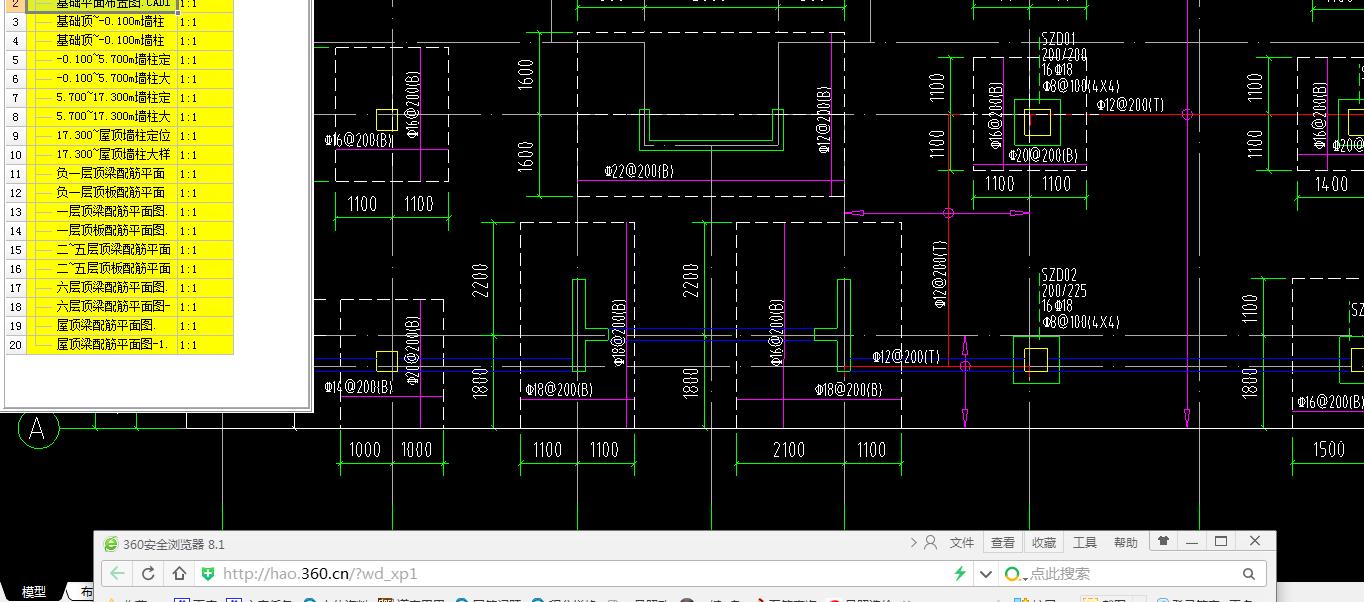Select row 19 屋顶梁配筋平面图
Screen dimensions: 1364x602
[119, 326]
